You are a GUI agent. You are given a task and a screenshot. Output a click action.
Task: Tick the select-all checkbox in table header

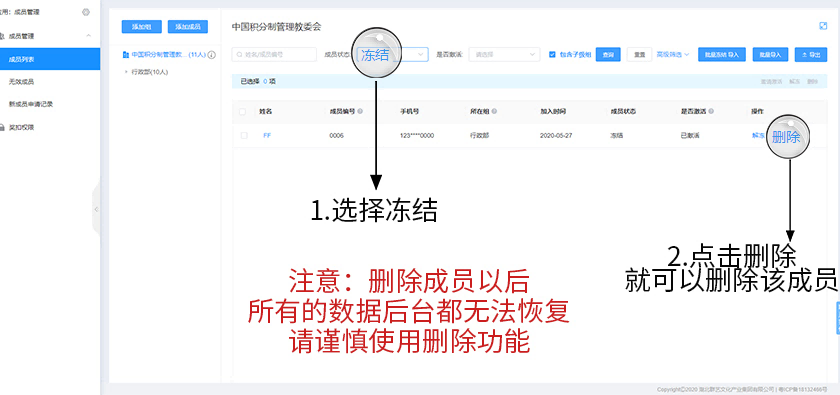[243, 111]
